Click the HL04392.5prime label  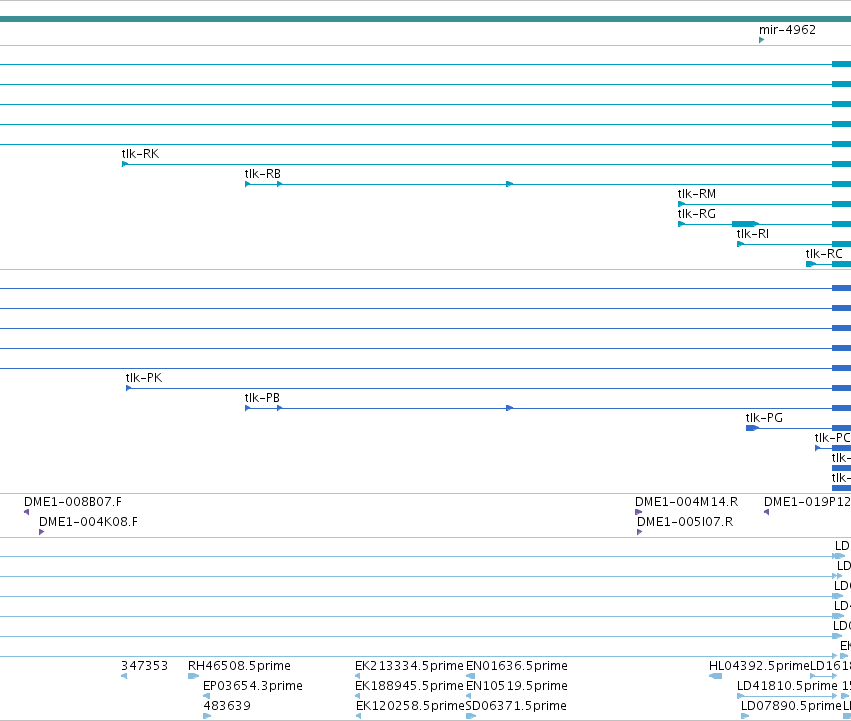759,666
